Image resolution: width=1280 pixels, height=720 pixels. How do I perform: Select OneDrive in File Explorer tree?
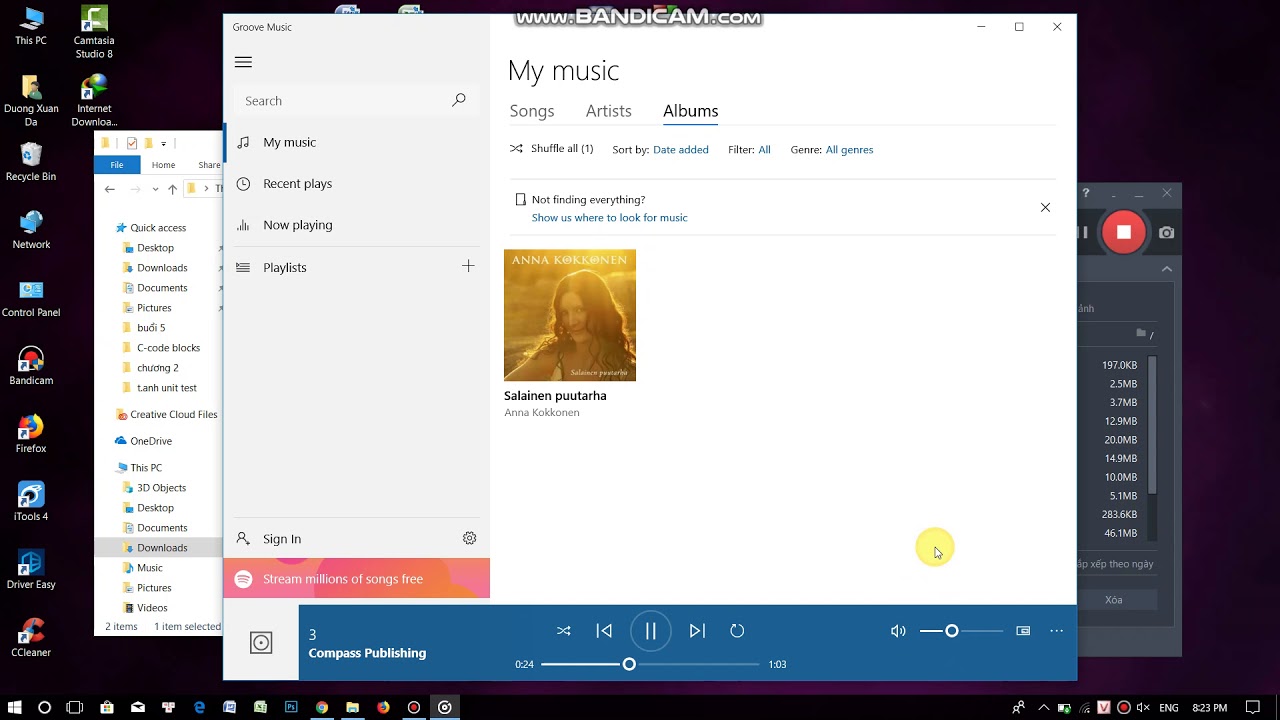[x=151, y=441]
